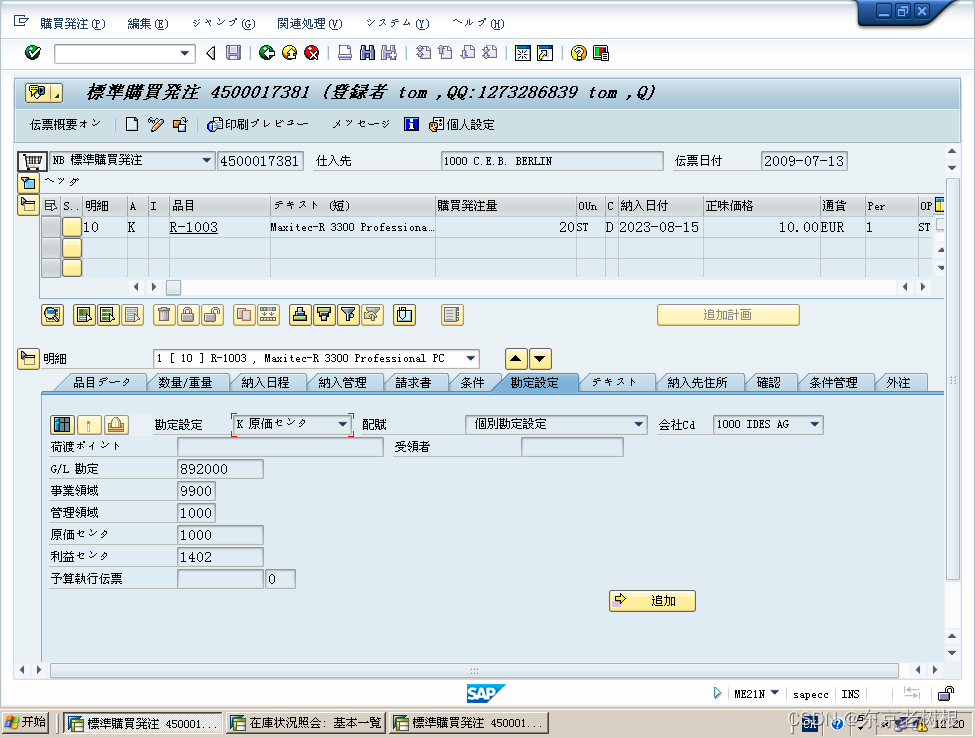This screenshot has height=738, width=975.
Task: Click the yellow Exit arrow icon
Action: [x=289, y=53]
